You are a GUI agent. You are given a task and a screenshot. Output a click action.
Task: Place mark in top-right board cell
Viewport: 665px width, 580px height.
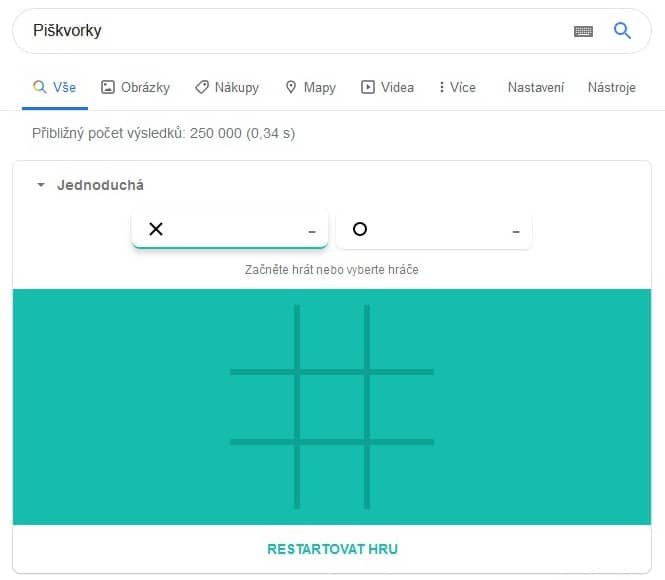click(402, 337)
